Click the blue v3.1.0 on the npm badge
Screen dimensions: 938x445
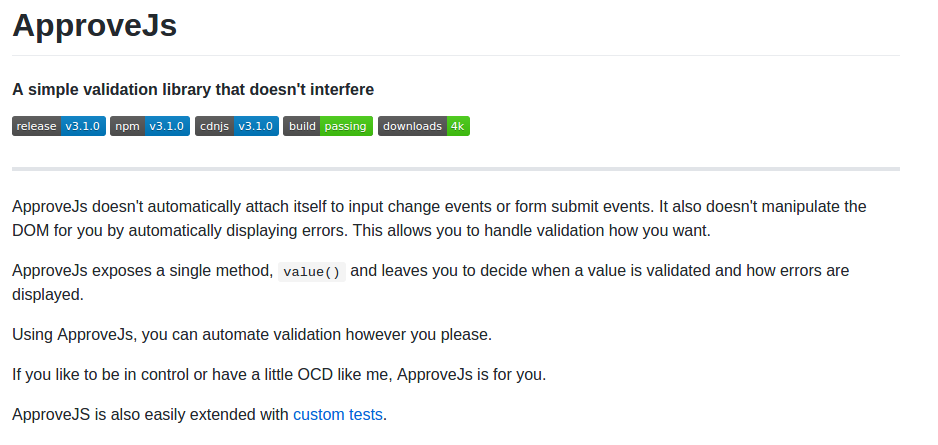click(x=167, y=126)
